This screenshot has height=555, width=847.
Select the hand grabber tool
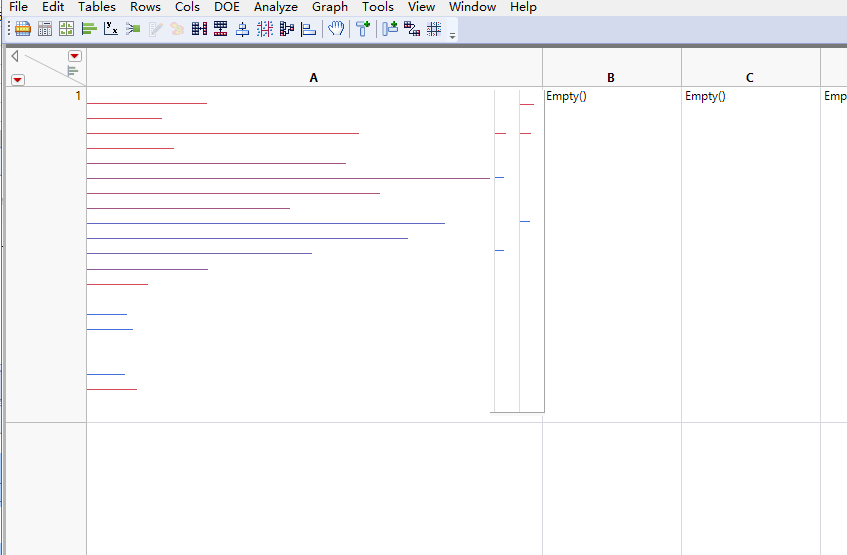336,29
